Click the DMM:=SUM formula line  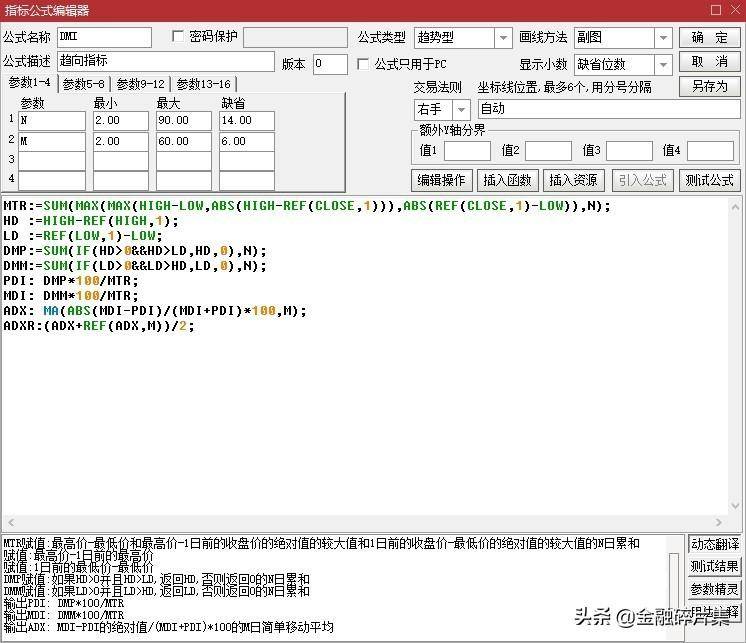pyautogui.click(x=135, y=266)
